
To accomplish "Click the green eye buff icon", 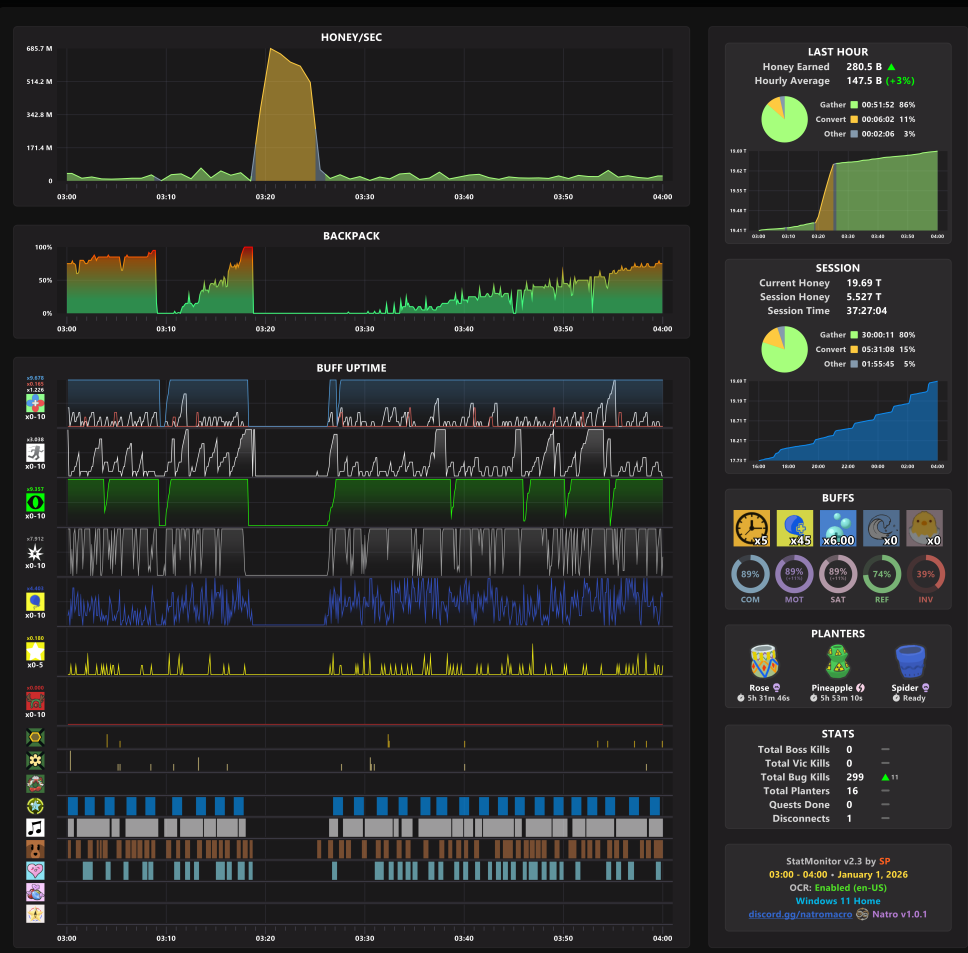I will coord(35,502).
